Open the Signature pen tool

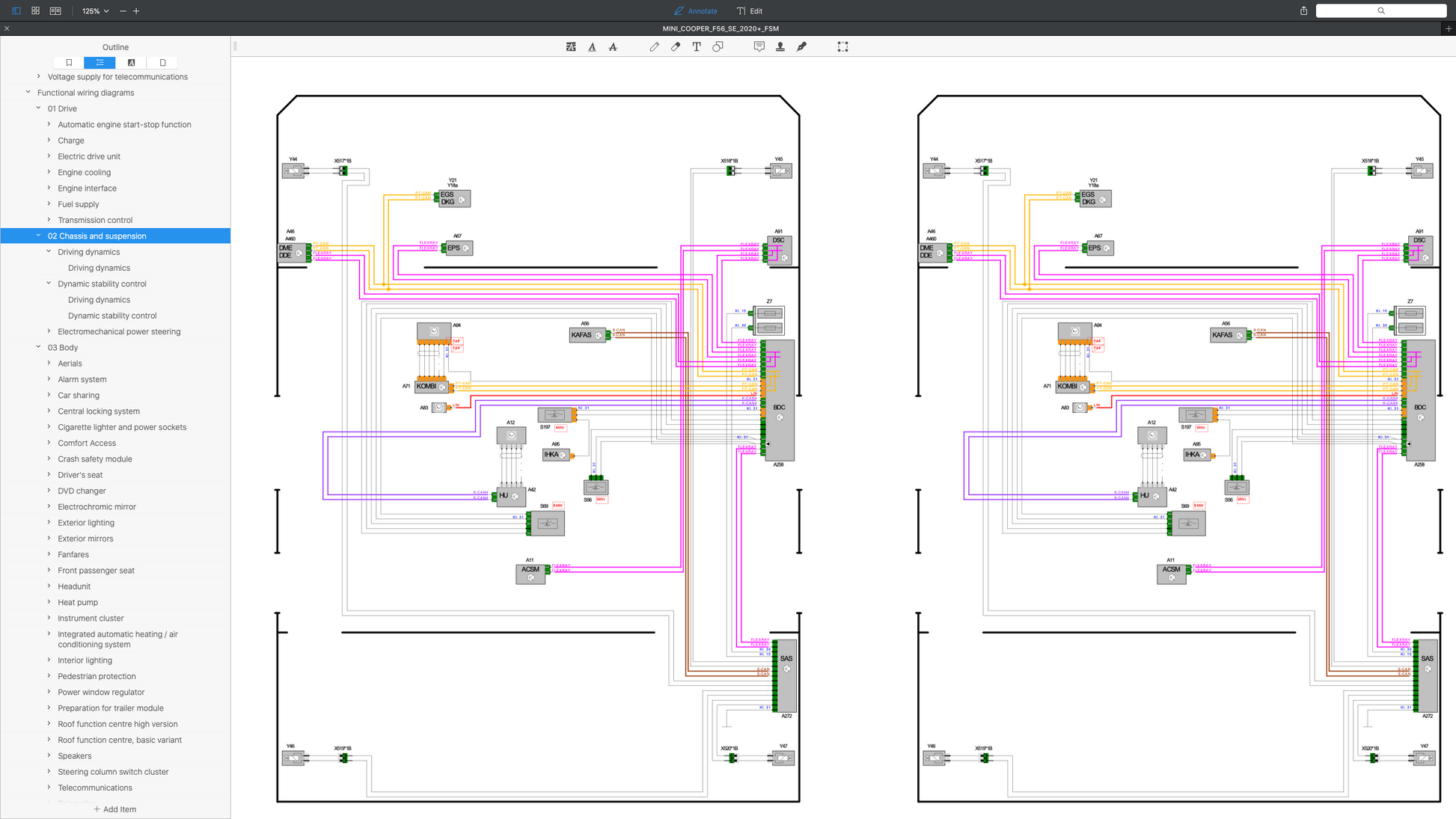coord(801,46)
